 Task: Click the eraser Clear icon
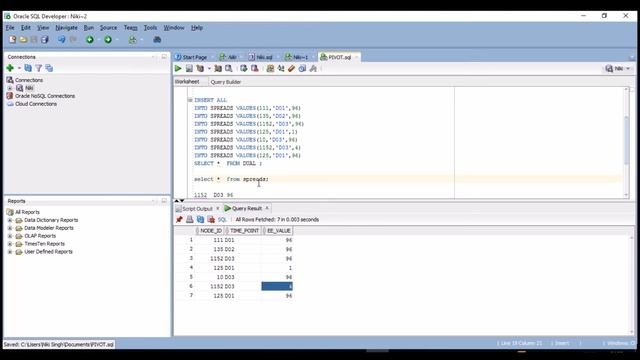(291, 69)
